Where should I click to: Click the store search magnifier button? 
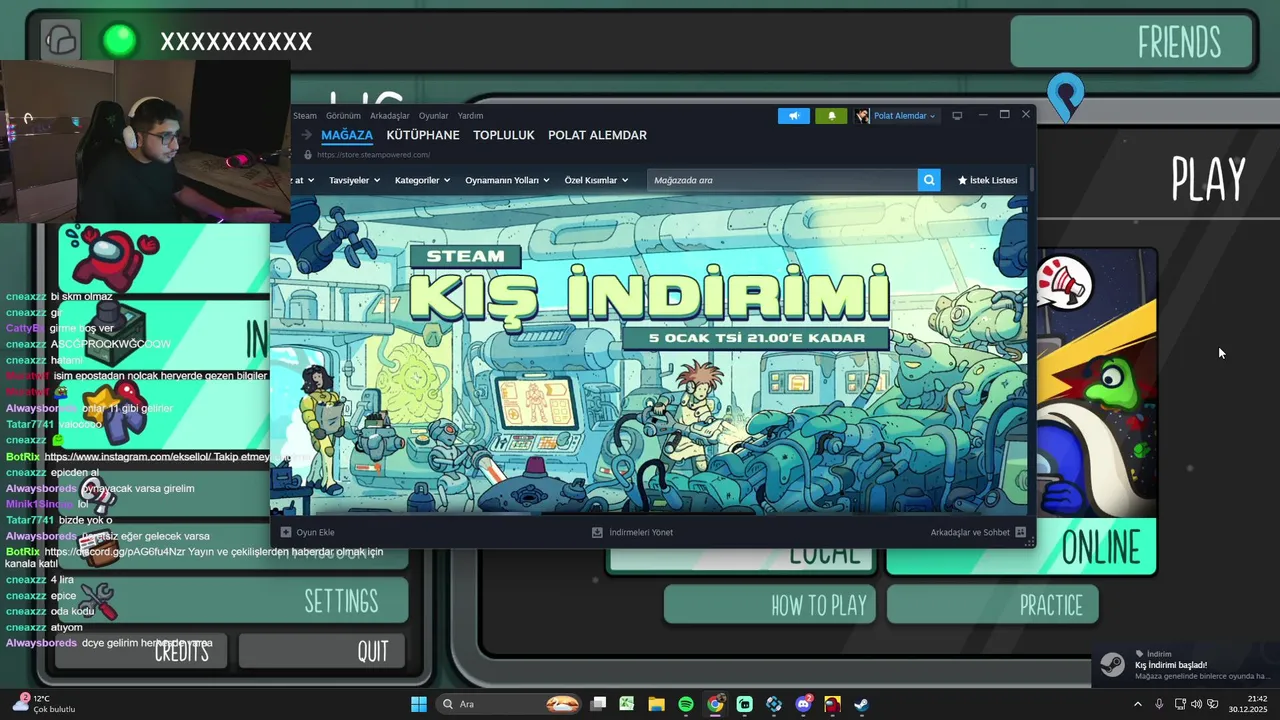click(x=929, y=180)
